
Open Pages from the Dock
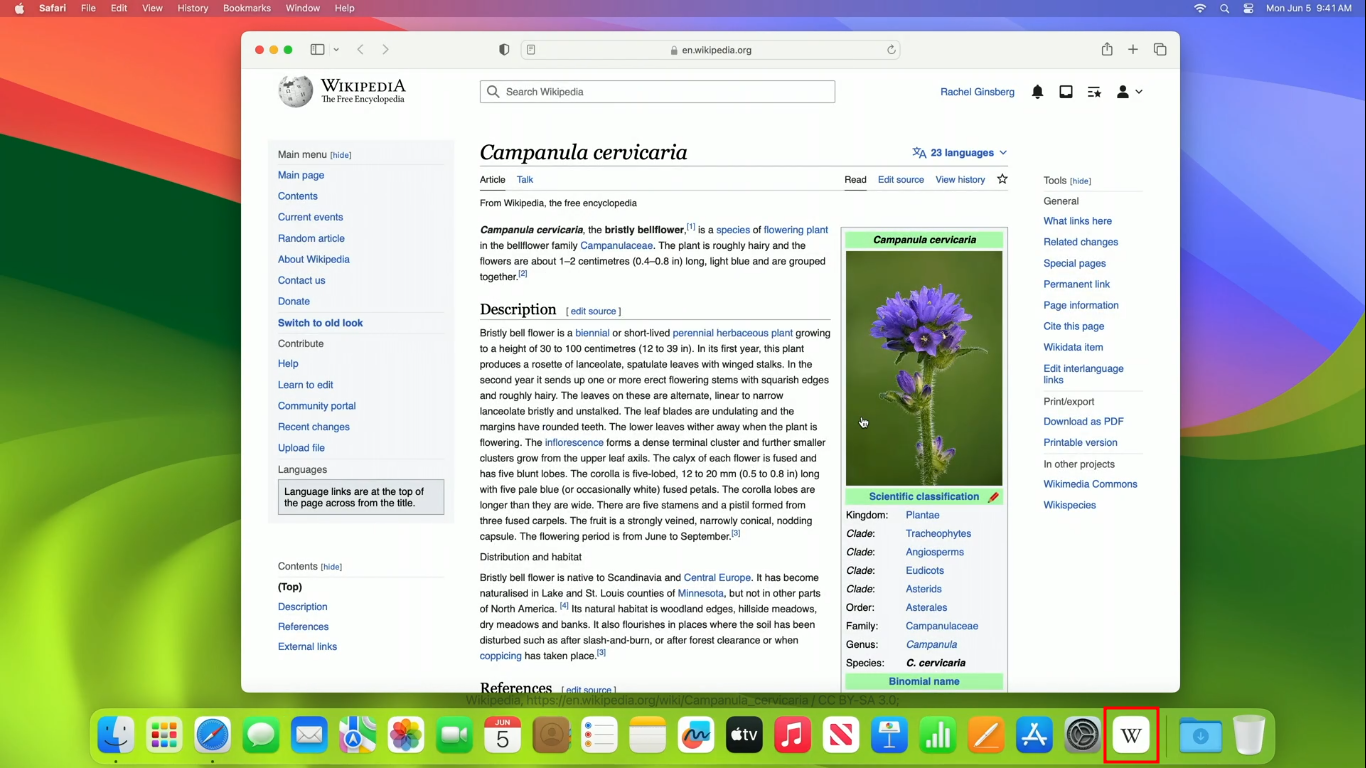click(x=986, y=736)
